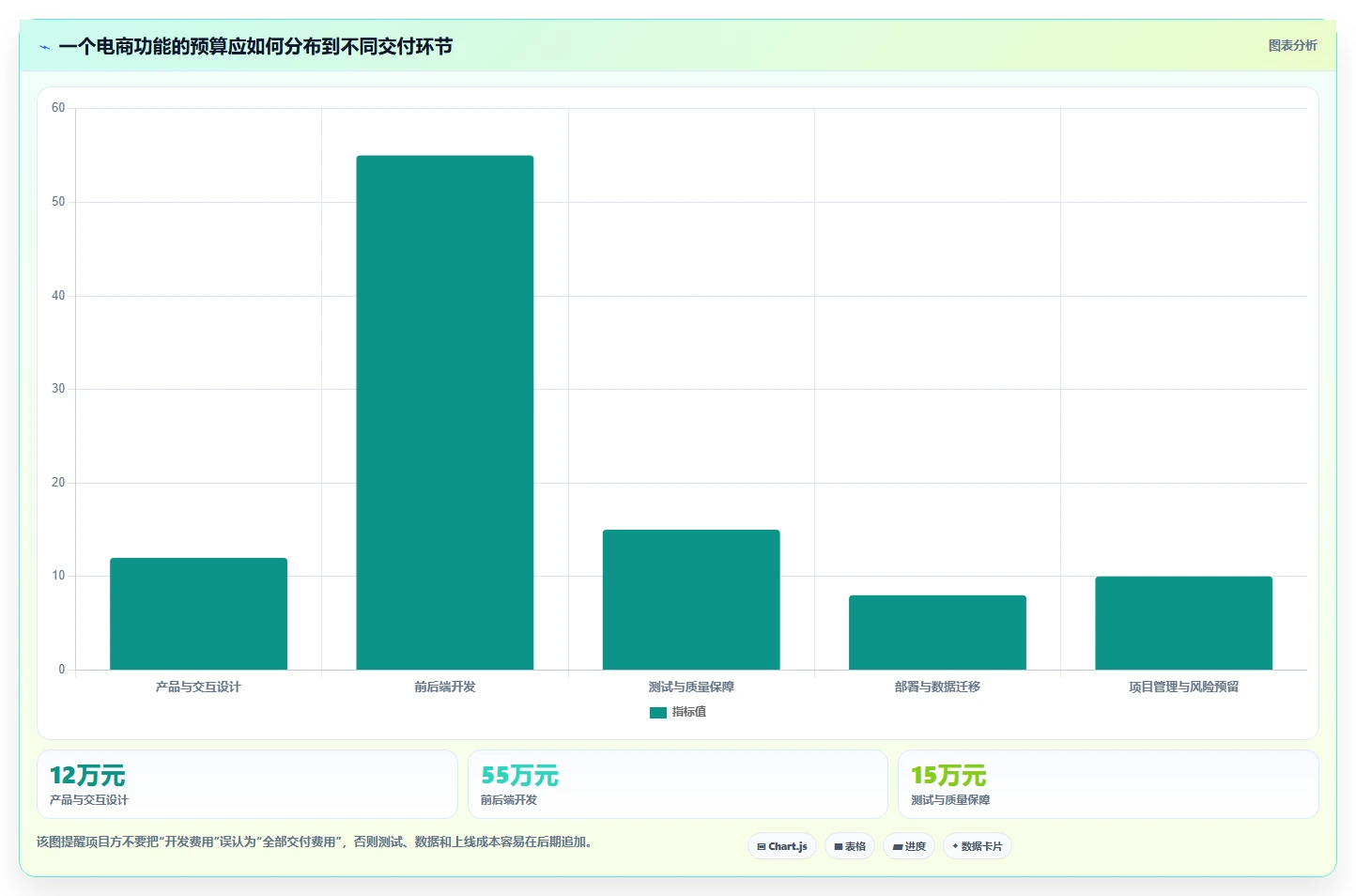
Task: Toggle the 指标值 legend swatch
Action: pos(658,713)
